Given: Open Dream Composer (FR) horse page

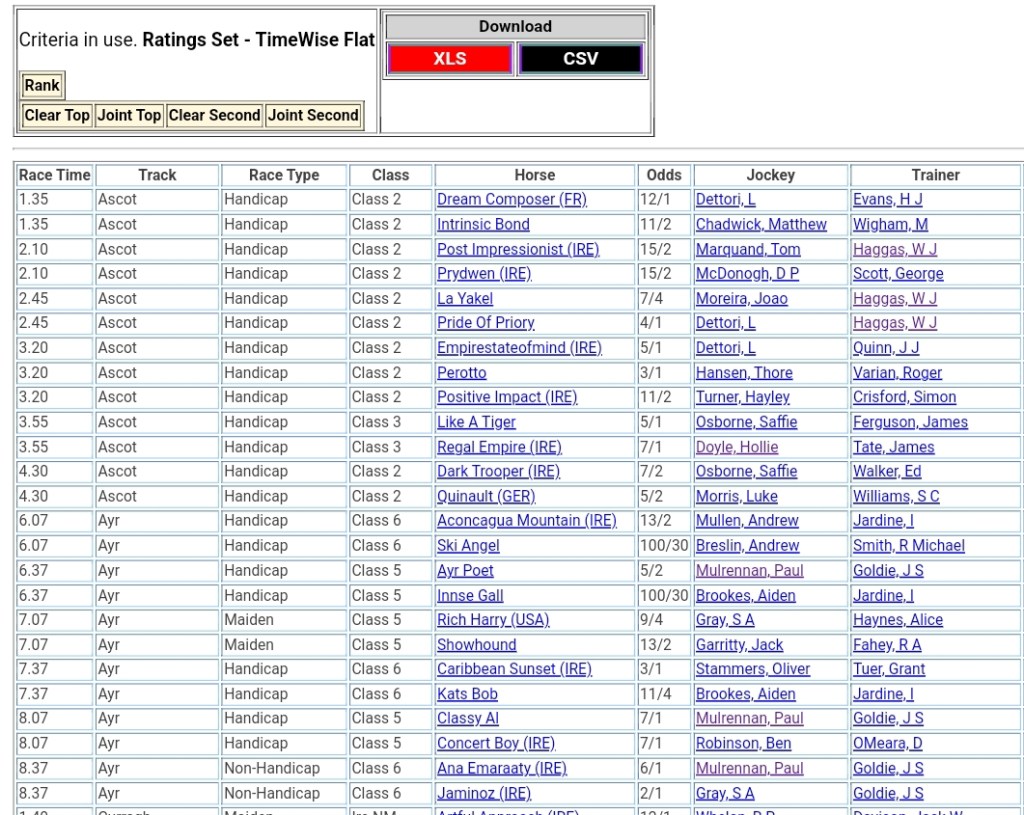Looking at the screenshot, I should [511, 200].
